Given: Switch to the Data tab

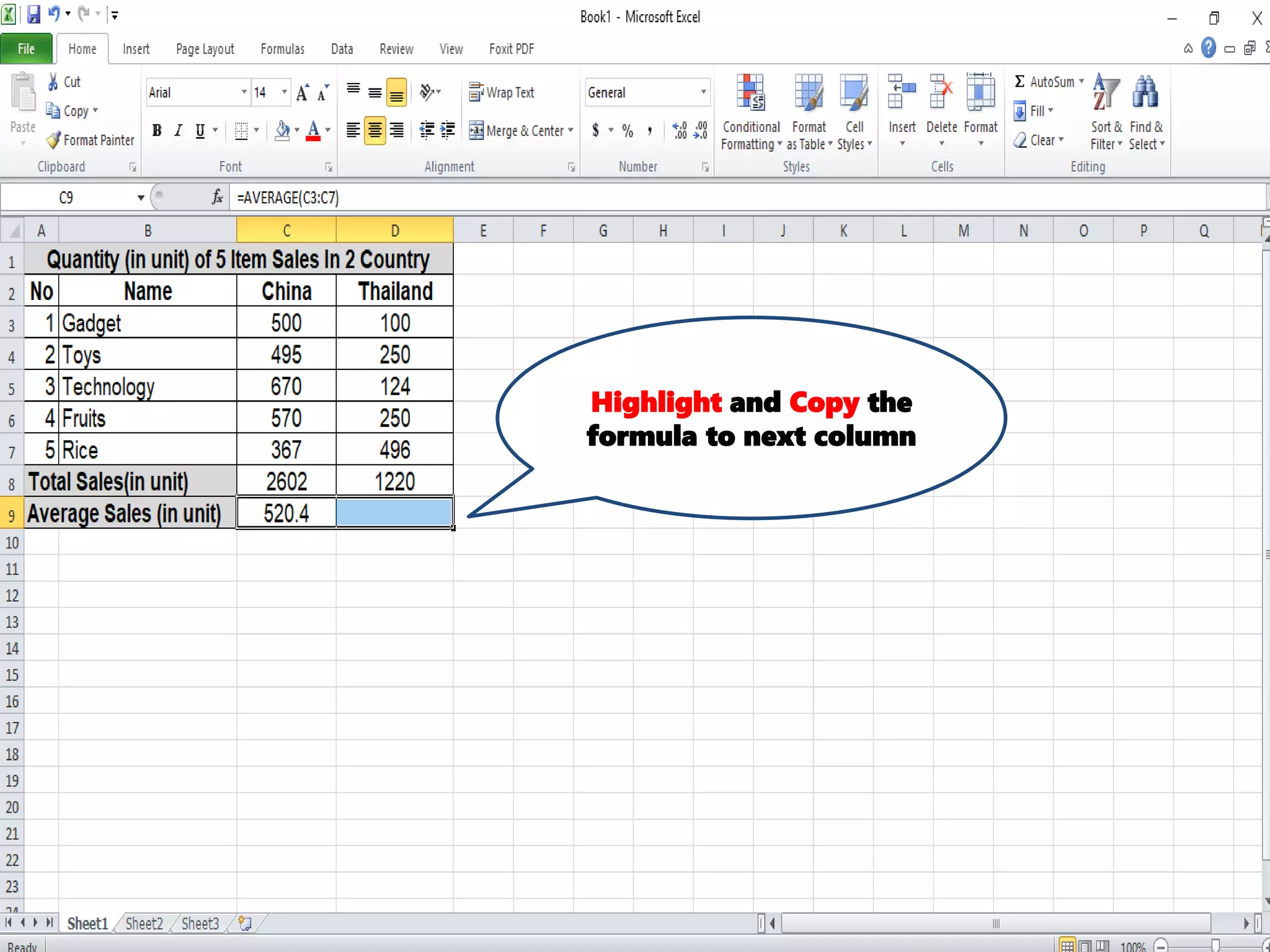Looking at the screenshot, I should (x=342, y=49).
